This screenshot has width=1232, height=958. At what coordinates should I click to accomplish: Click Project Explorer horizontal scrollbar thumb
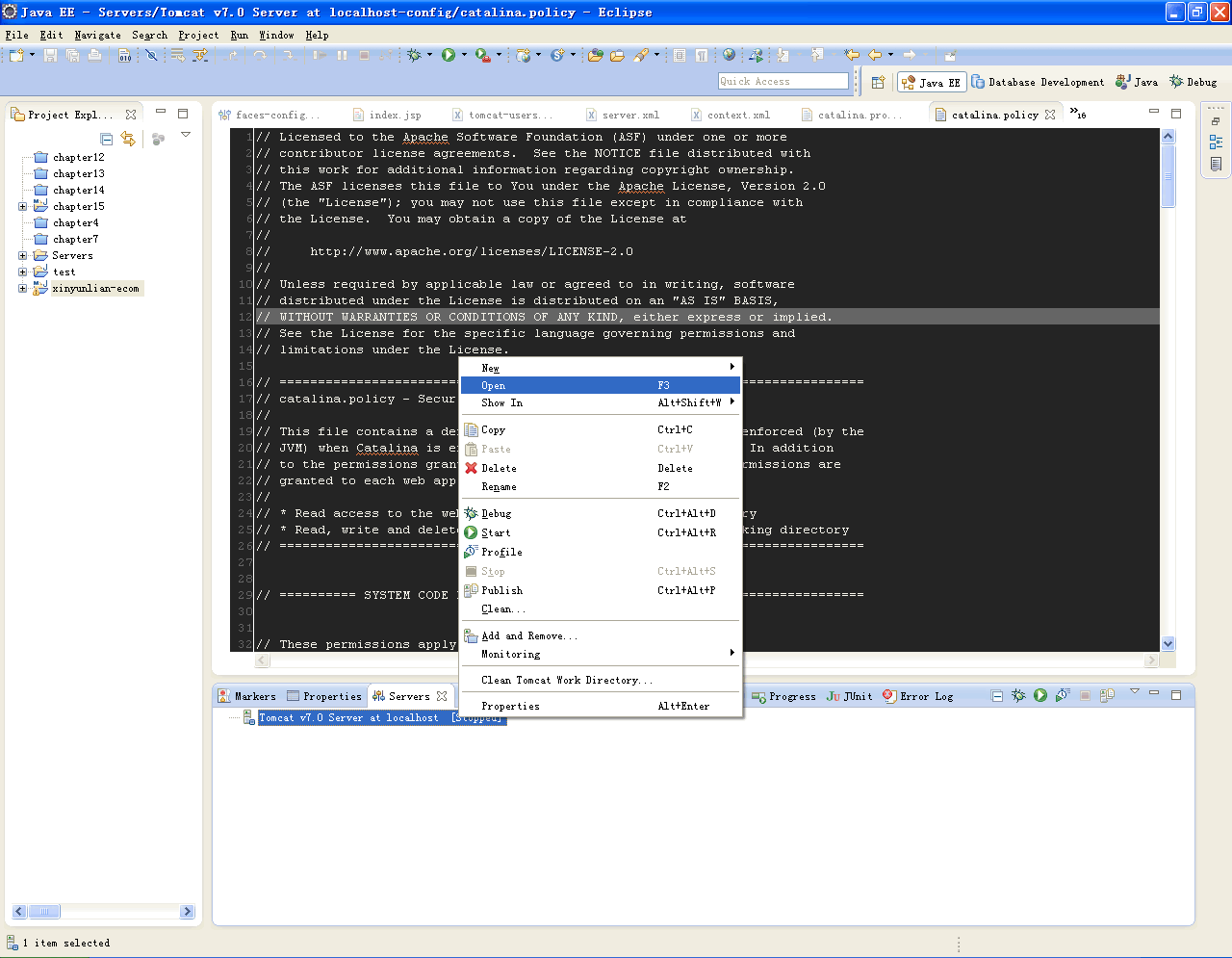tap(44, 911)
